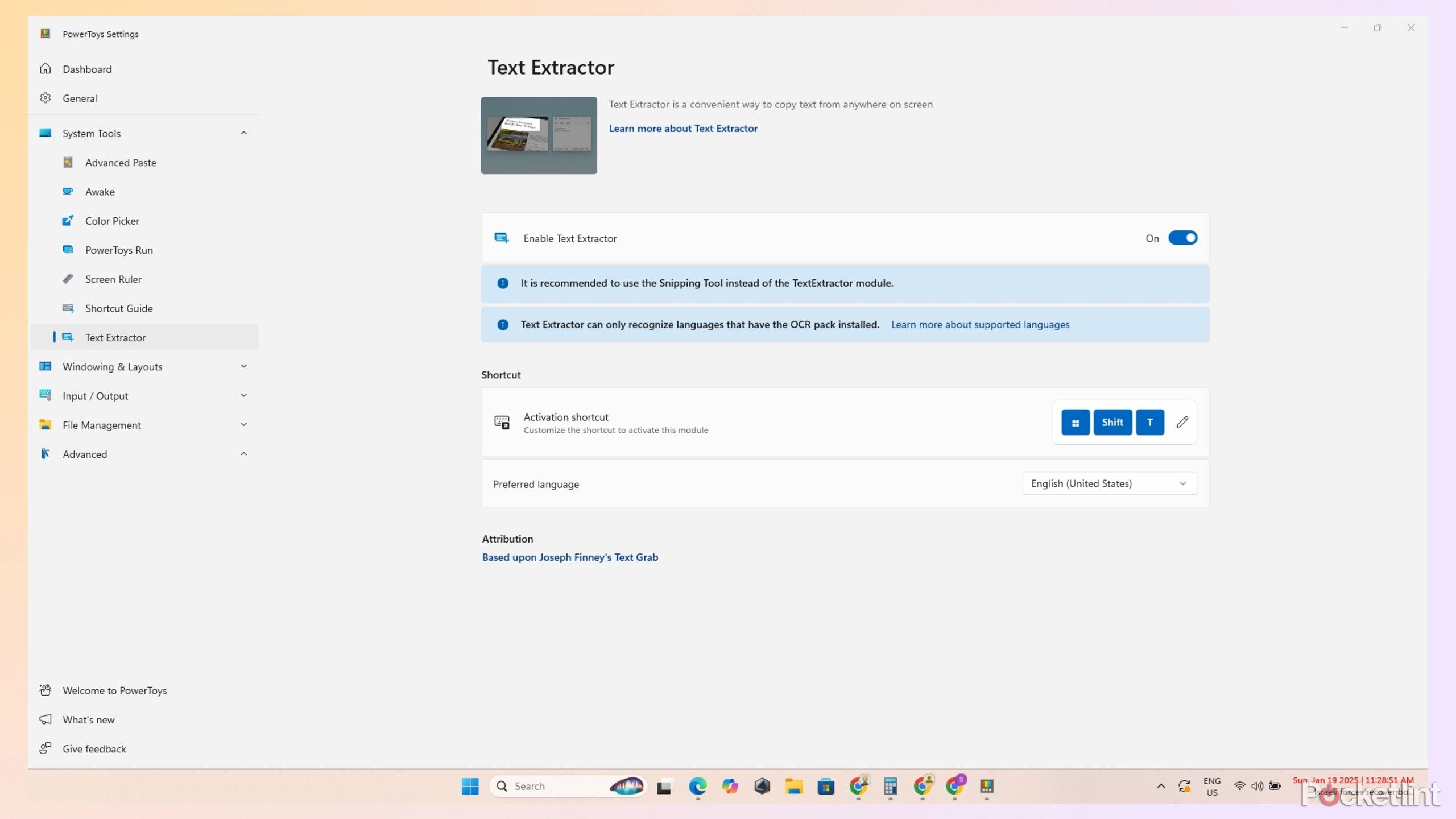Click the Advanced group icon
This screenshot has width=1456, height=819.
[45, 454]
